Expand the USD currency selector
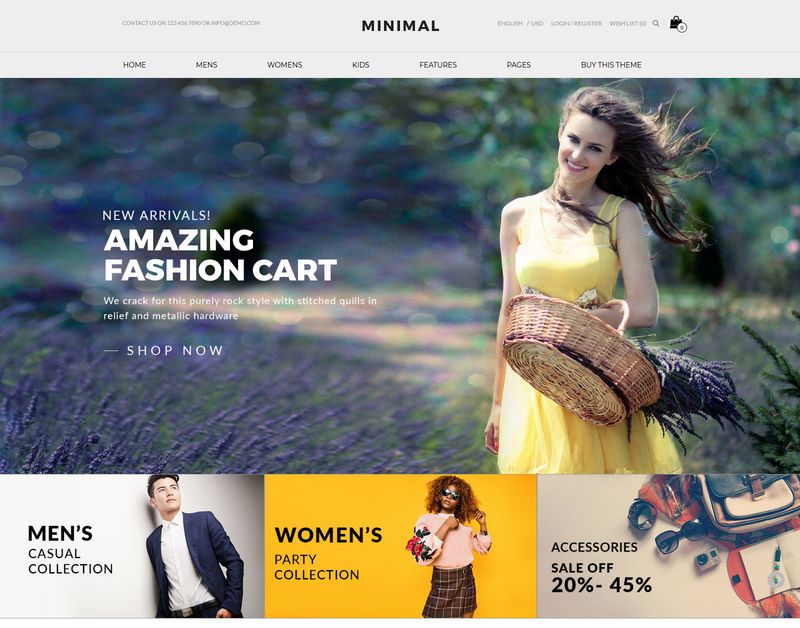800x628 pixels. 537,23
